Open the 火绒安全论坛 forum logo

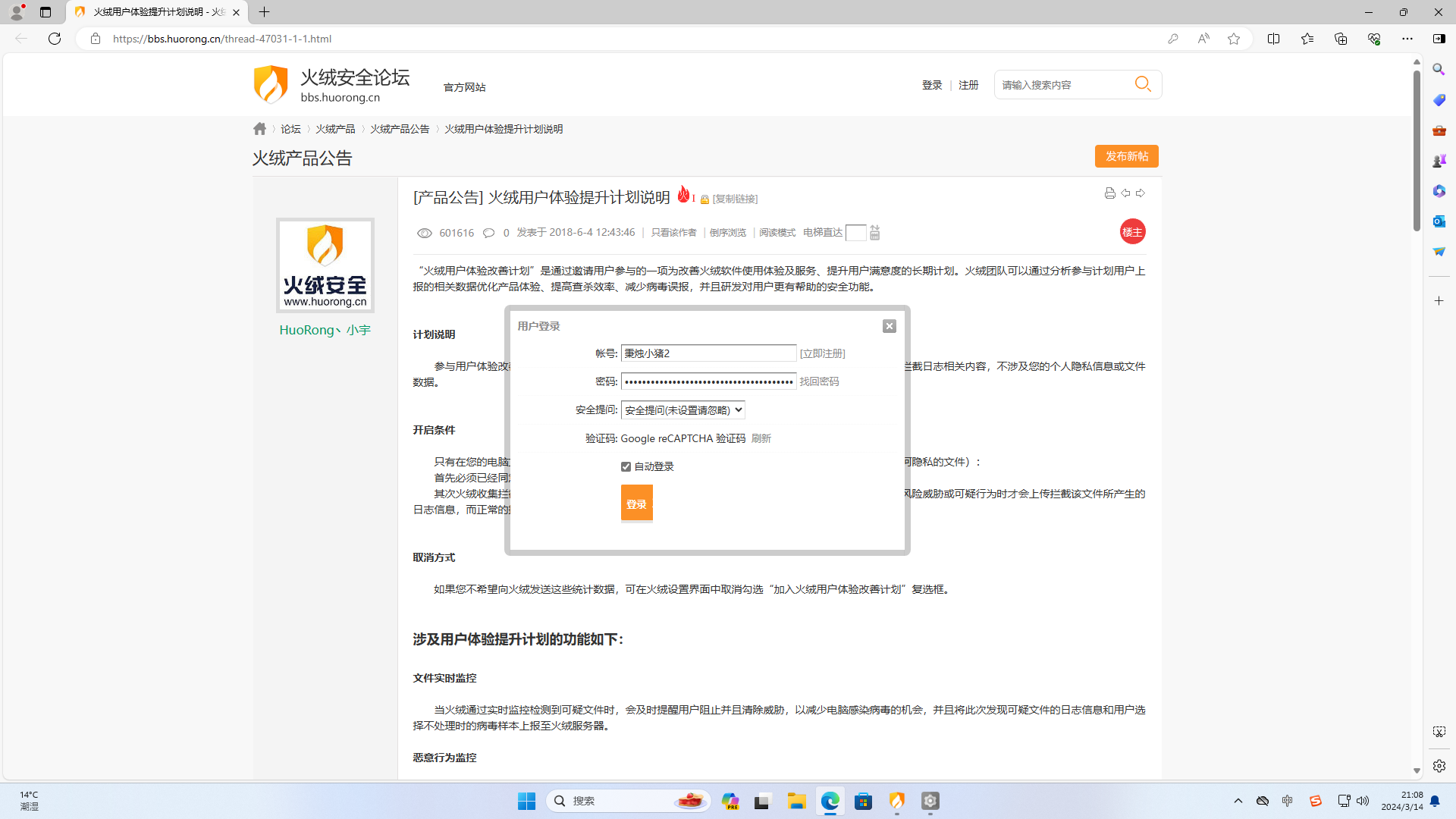tap(271, 84)
